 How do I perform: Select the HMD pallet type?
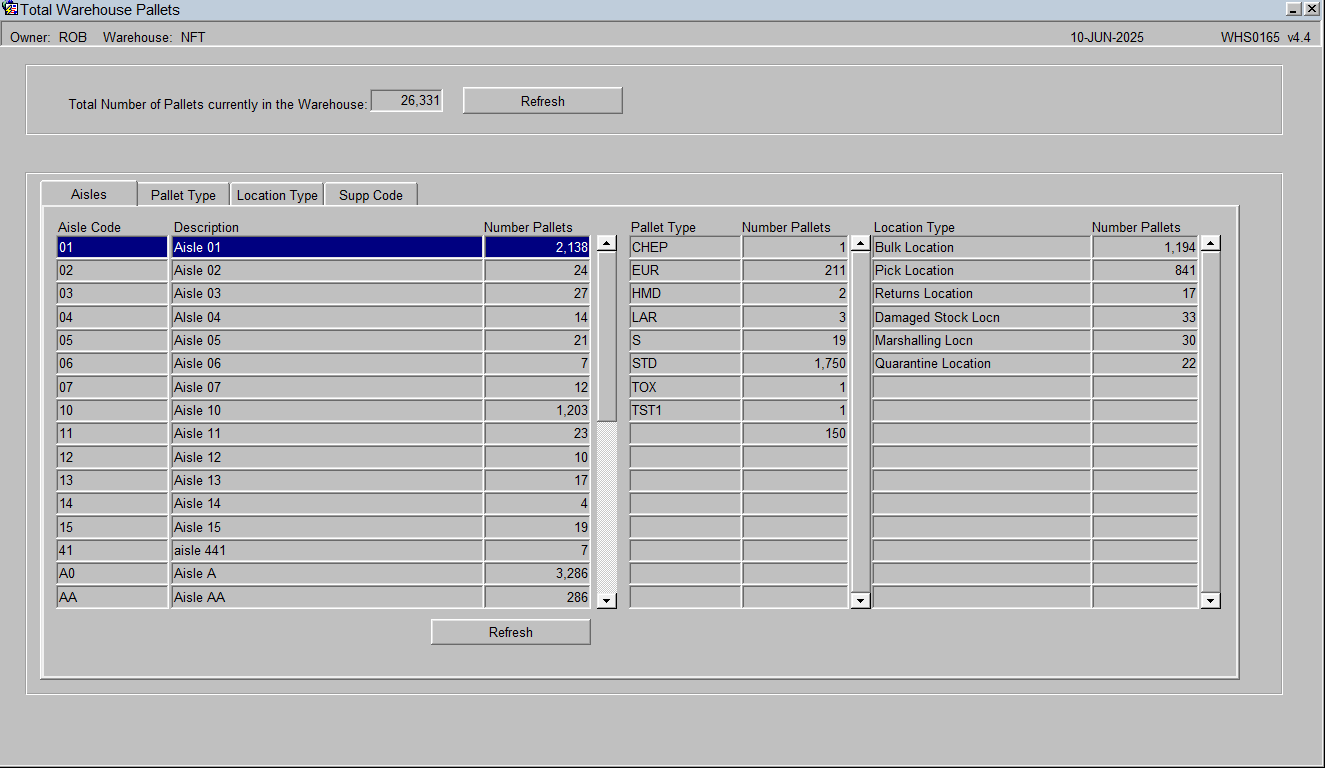(685, 293)
